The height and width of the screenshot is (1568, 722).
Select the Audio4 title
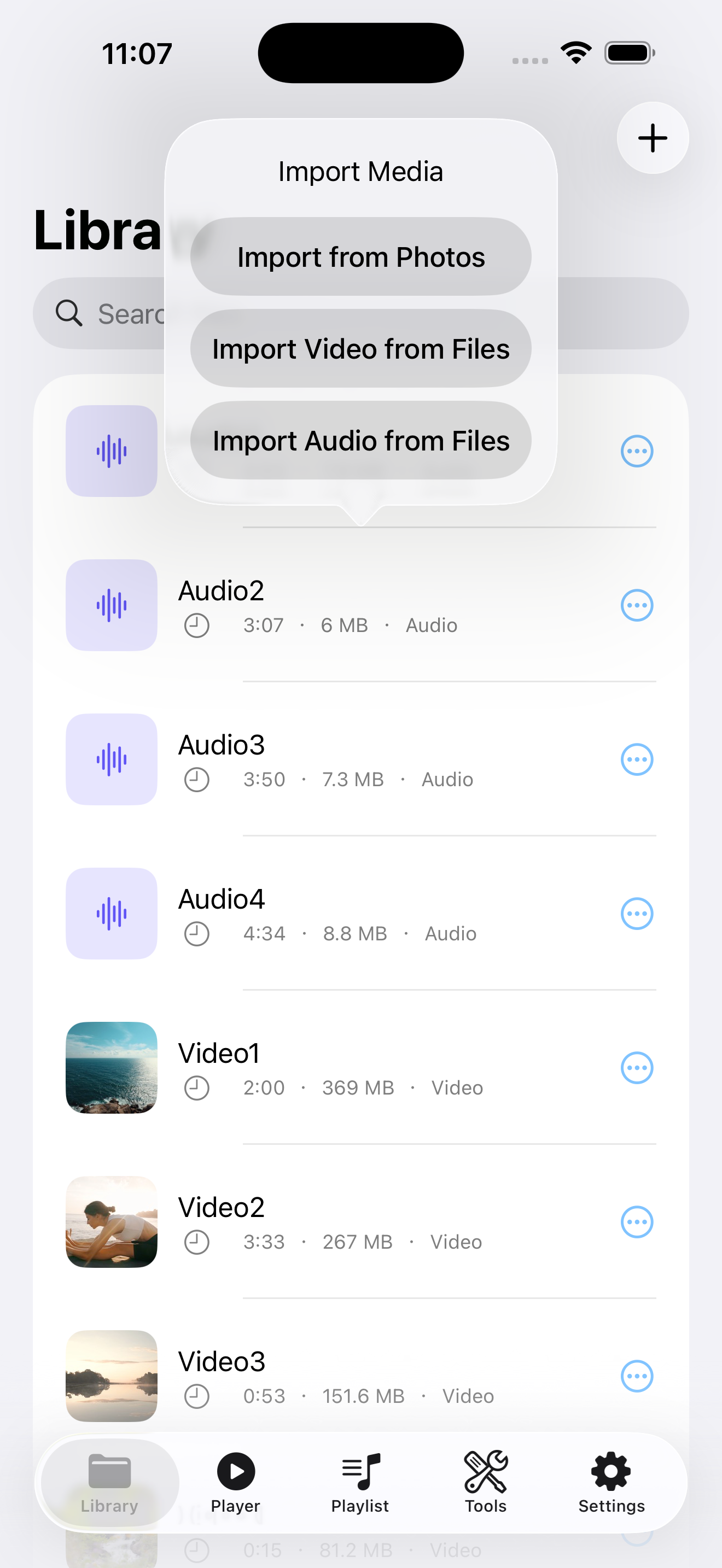222,898
